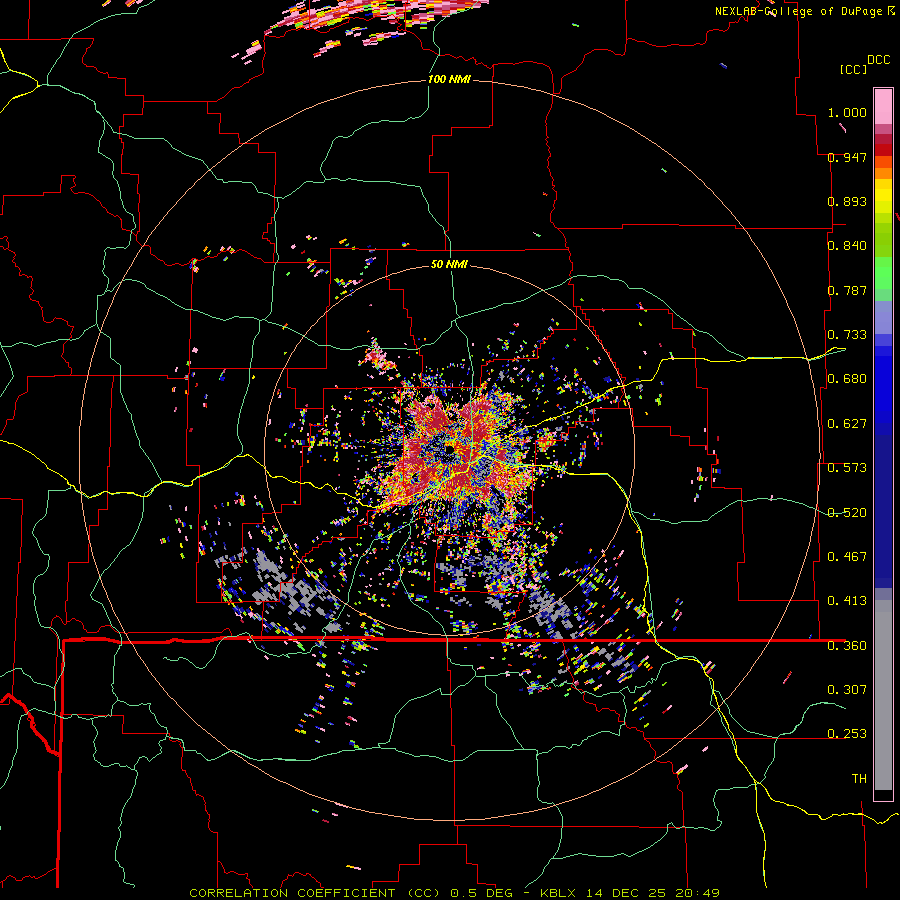900x900 pixels.
Task: Click the 0.253 color scale value
Action: [x=847, y=734]
